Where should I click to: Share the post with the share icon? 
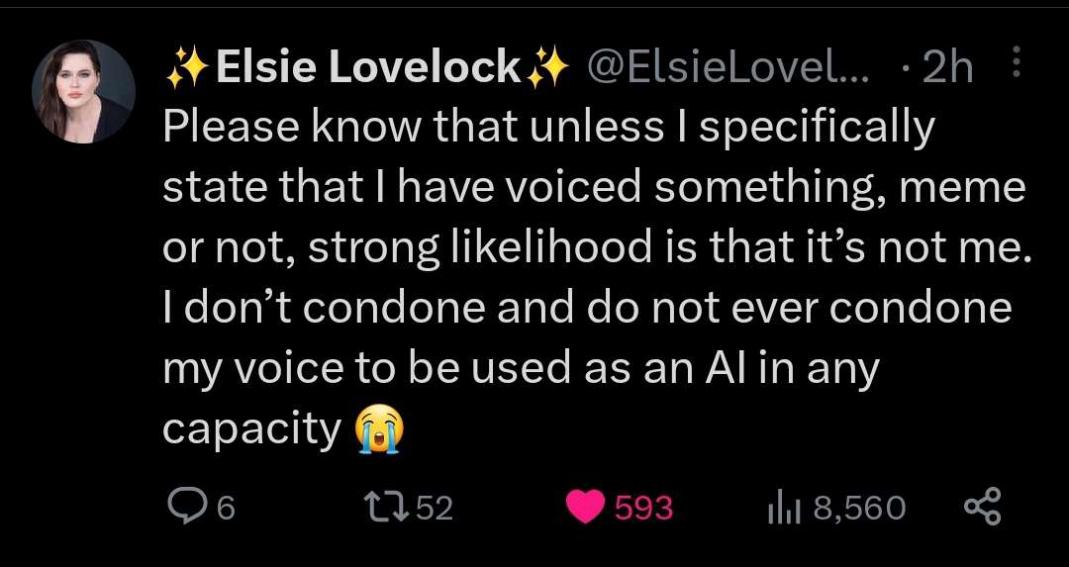click(x=982, y=506)
